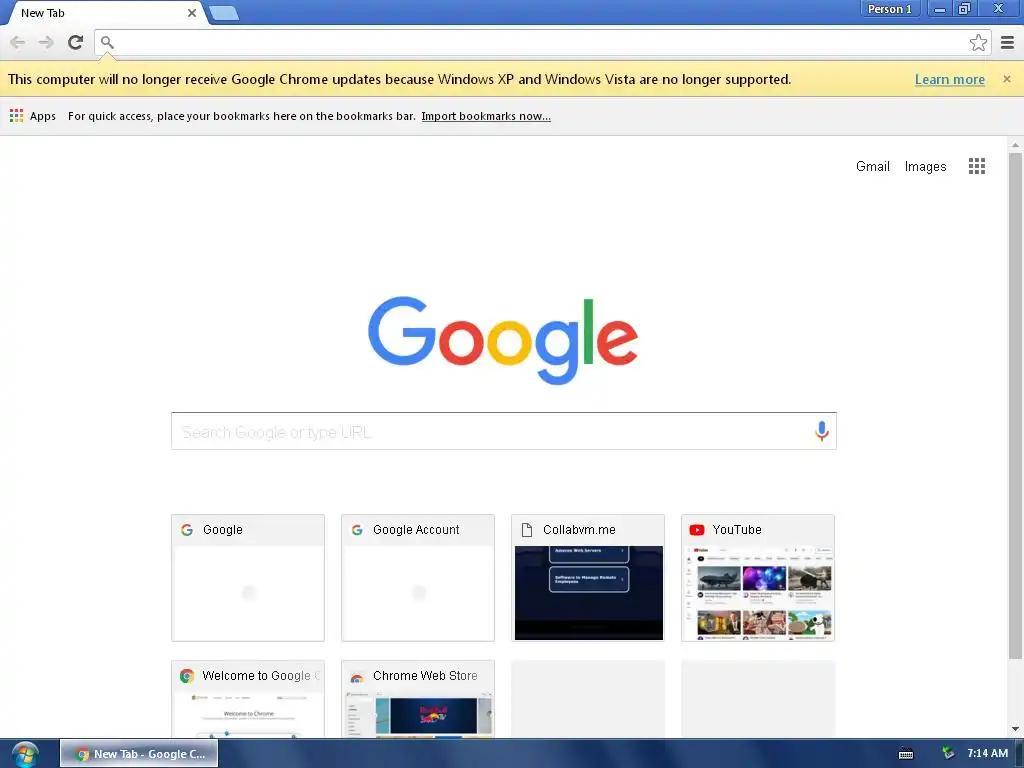The height and width of the screenshot is (768, 1024).
Task: Open a new tab with the tab button
Action: (x=224, y=13)
